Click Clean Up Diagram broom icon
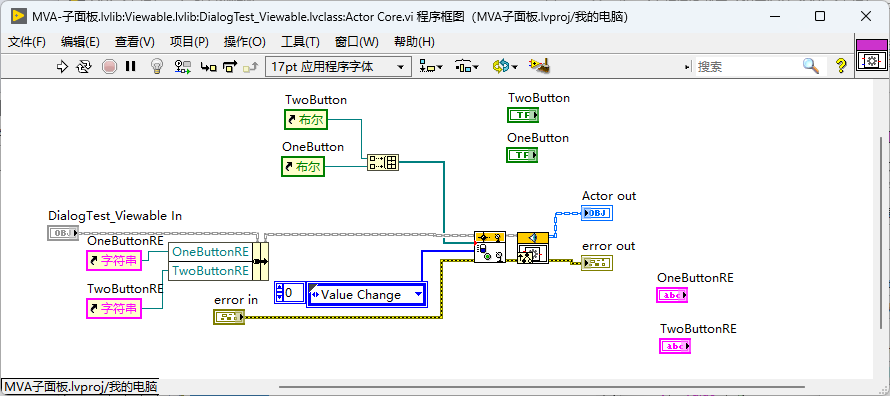The image size is (890, 396). point(539,66)
